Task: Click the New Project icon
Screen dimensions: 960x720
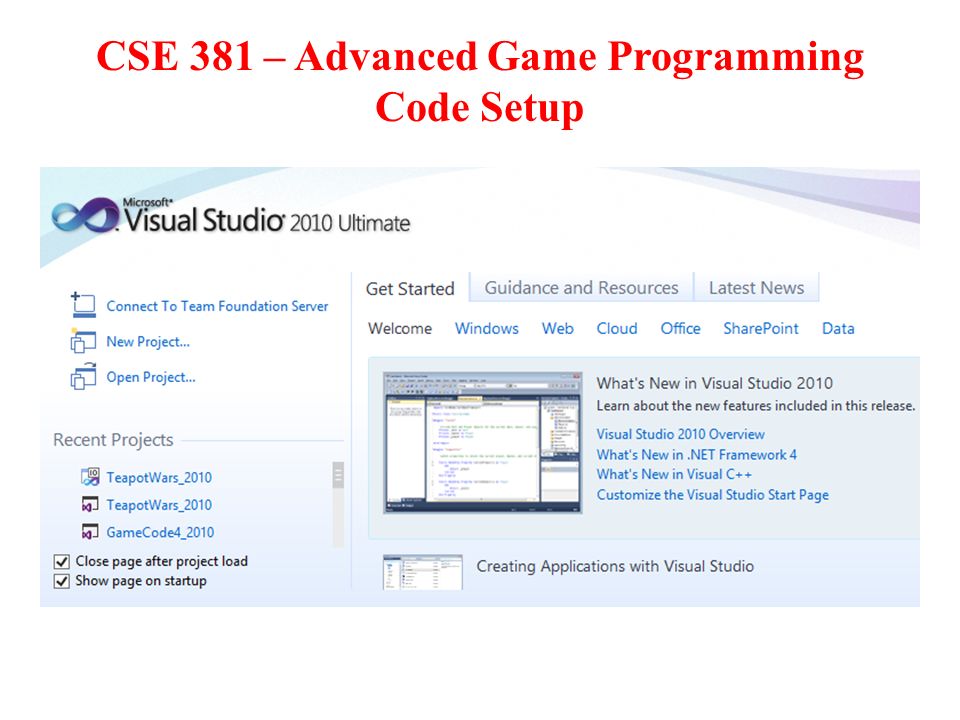Action: click(x=83, y=341)
